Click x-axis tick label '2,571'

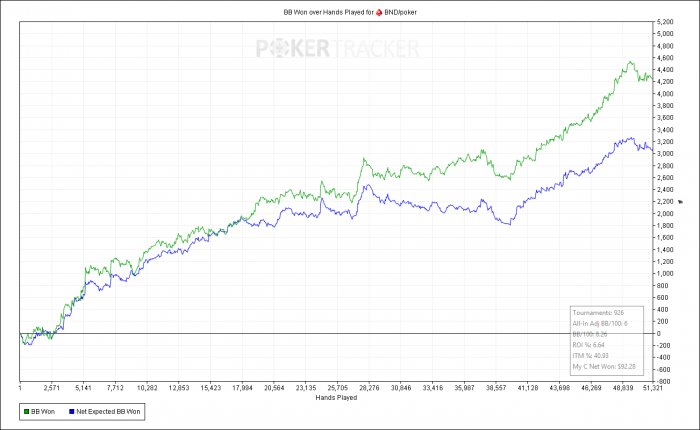click(x=52, y=388)
